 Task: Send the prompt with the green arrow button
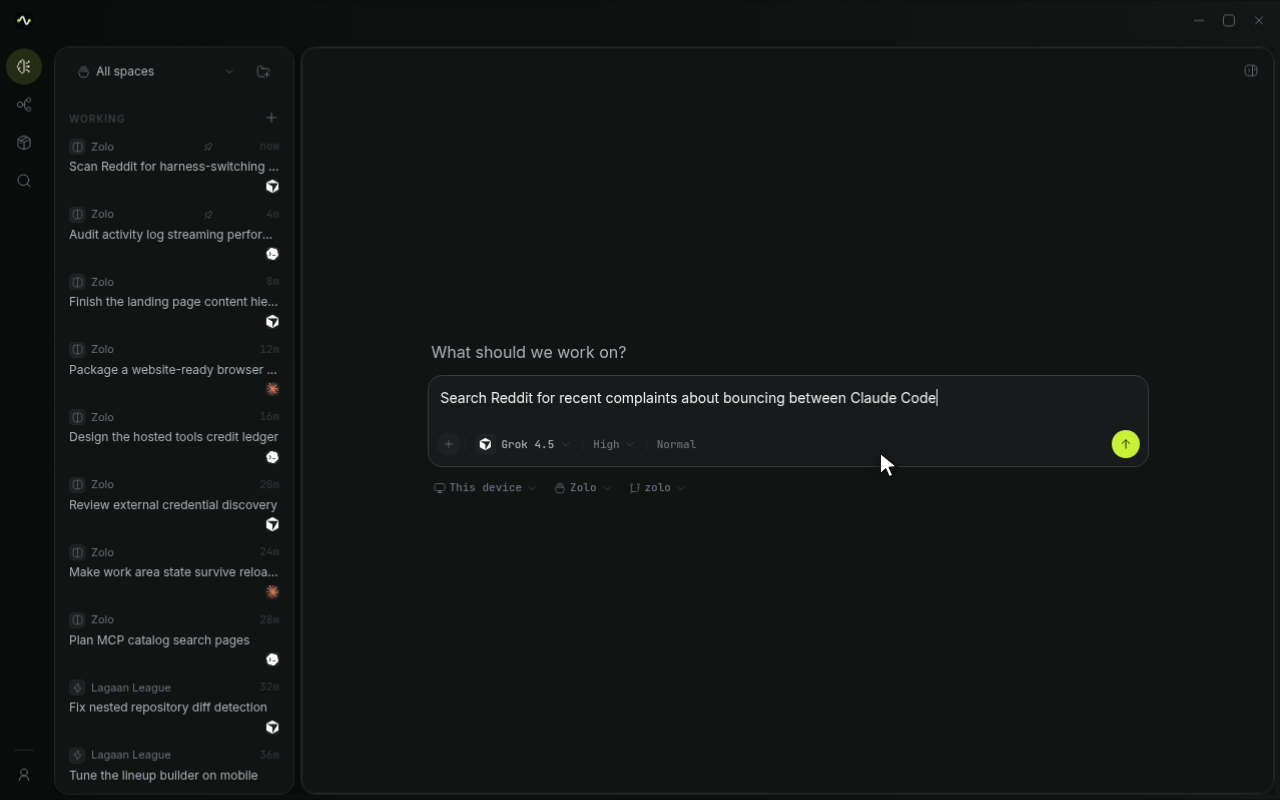1125,444
